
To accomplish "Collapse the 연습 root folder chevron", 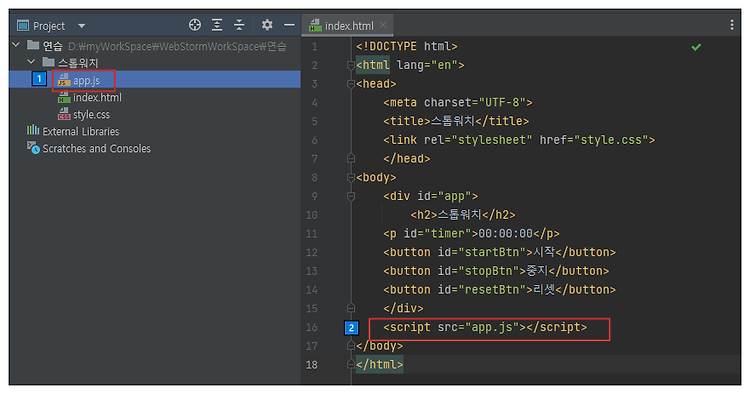I will [16, 45].
